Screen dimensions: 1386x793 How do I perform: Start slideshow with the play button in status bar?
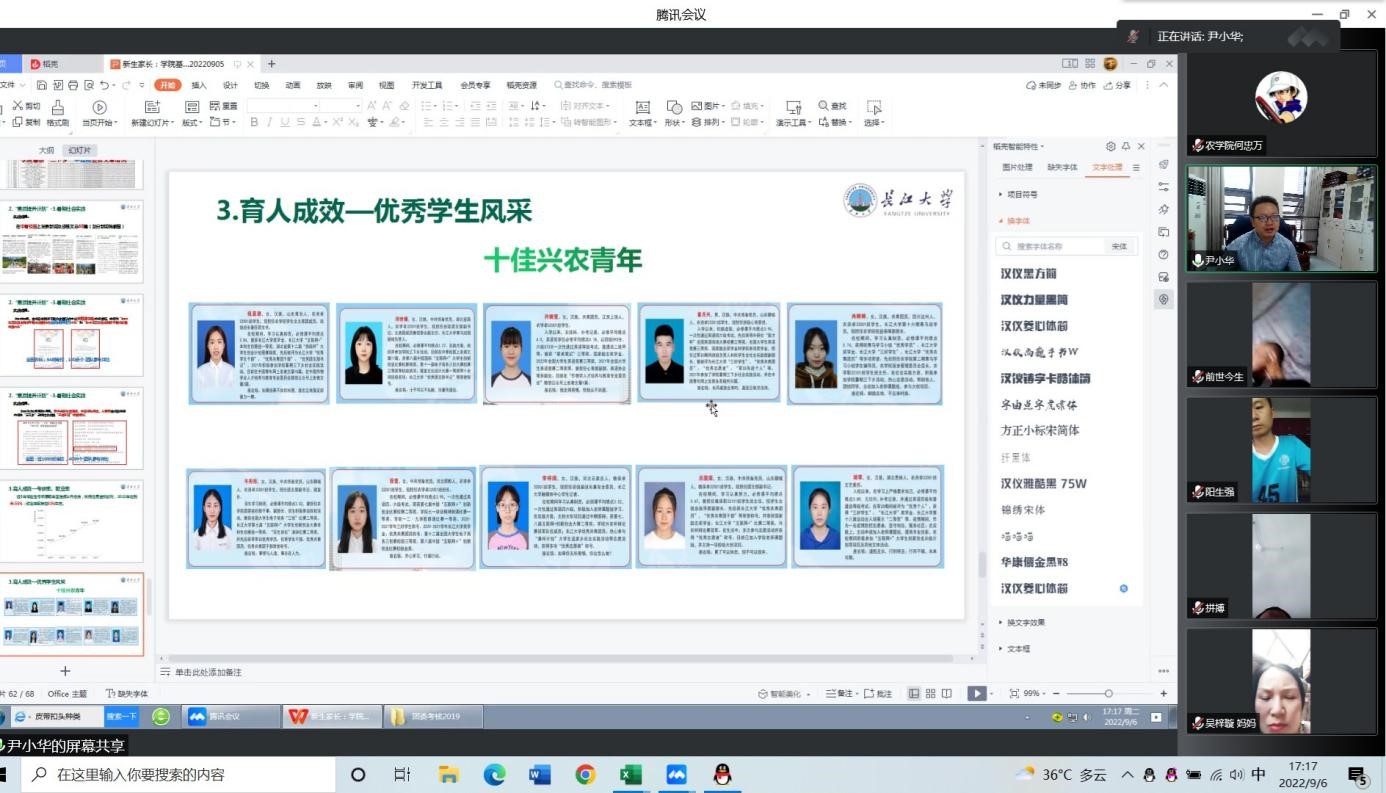point(976,693)
